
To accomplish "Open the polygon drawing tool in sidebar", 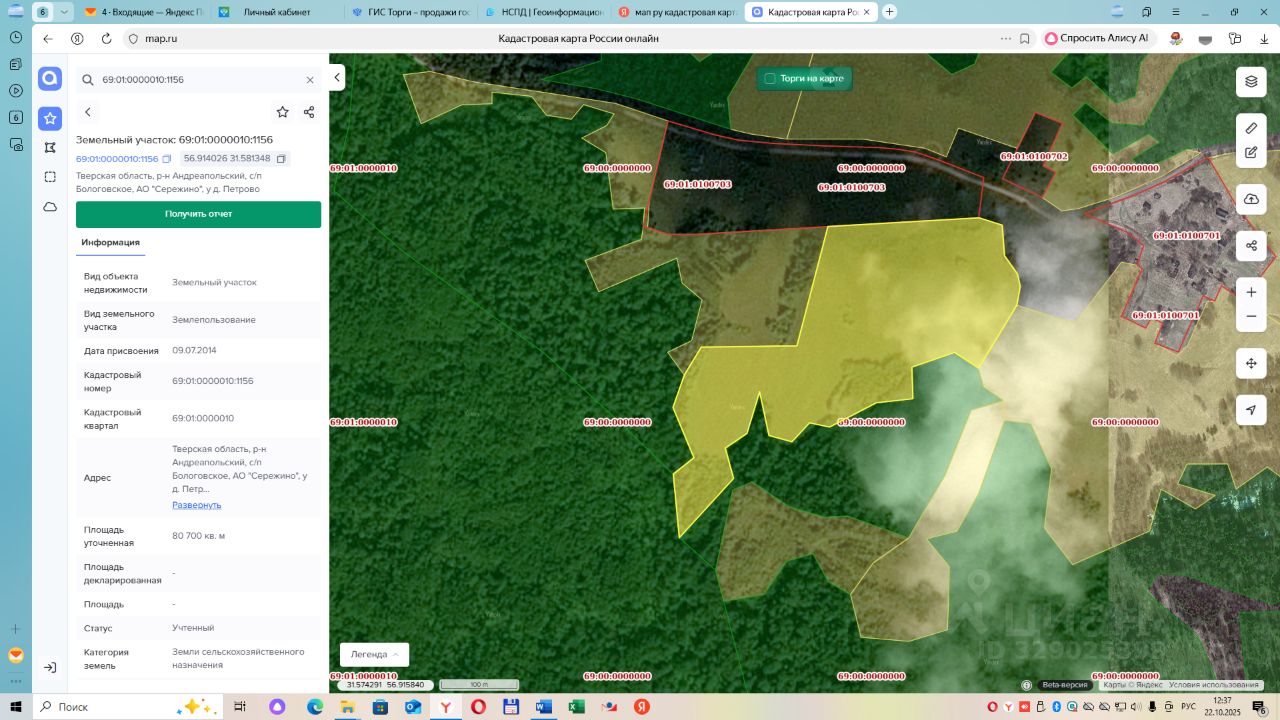I will pyautogui.click(x=50, y=148).
